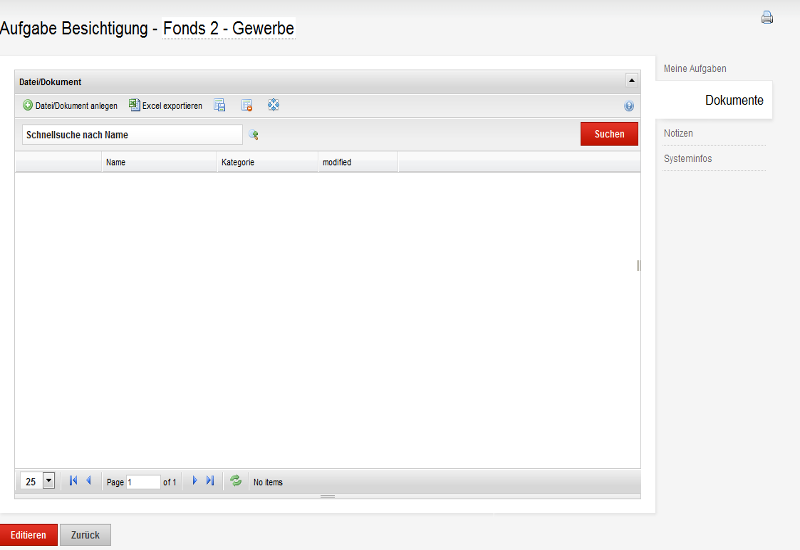Open the 'Meine Aufgaben' sidebar tab

tap(695, 69)
